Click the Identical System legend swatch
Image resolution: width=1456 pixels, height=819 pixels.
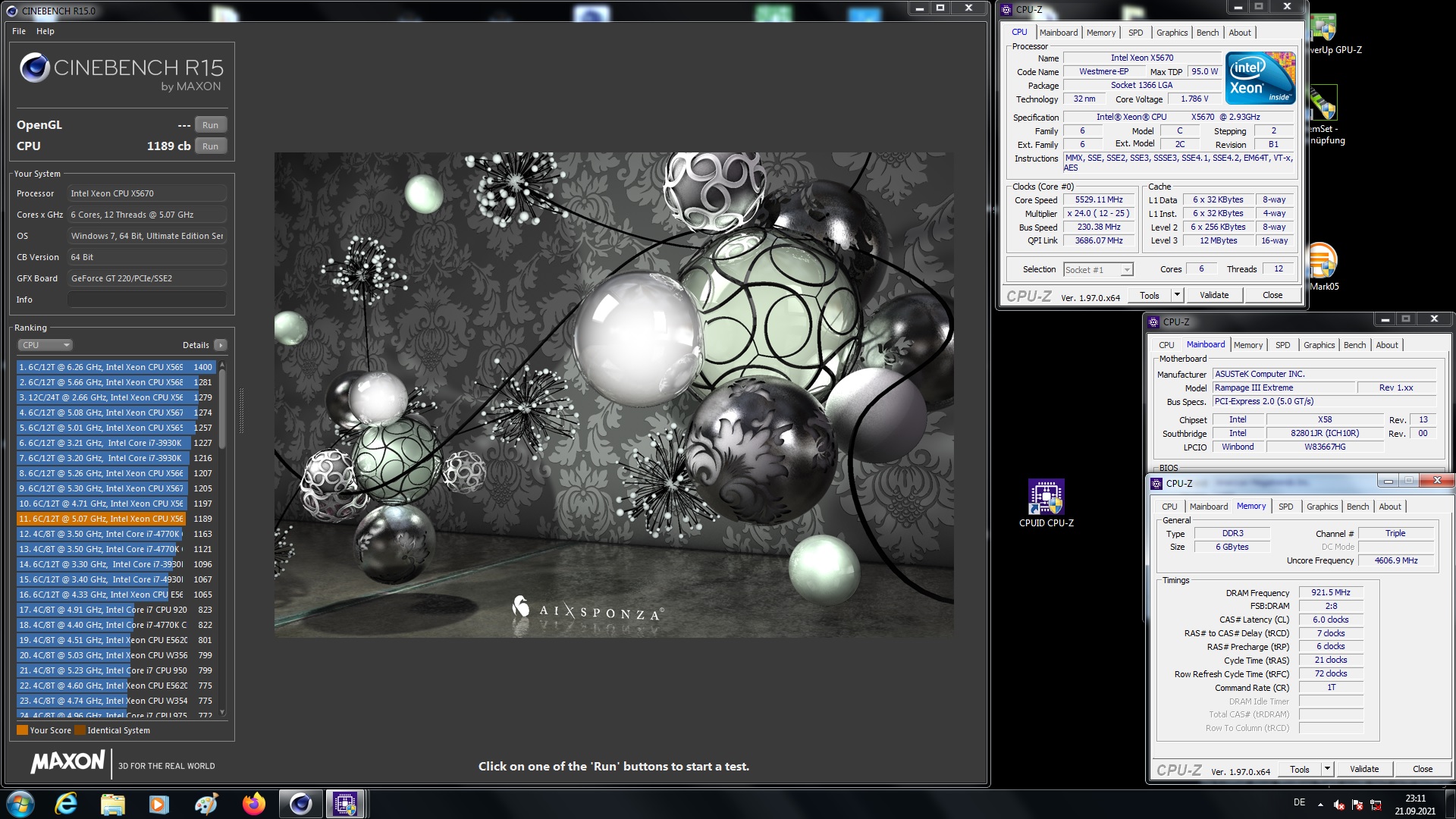[80, 730]
